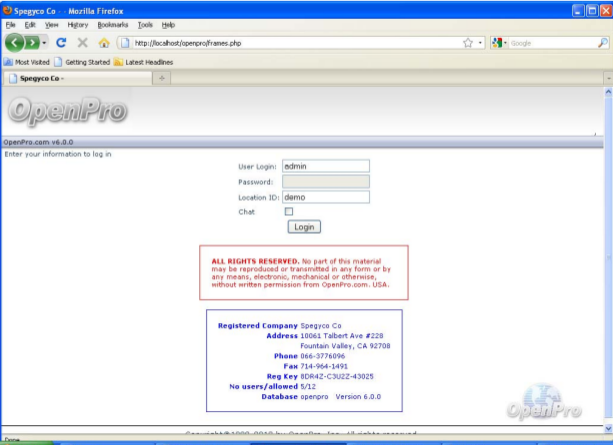Screen dimensions: 613x445
Task: Click the Login button
Action: pos(304,227)
